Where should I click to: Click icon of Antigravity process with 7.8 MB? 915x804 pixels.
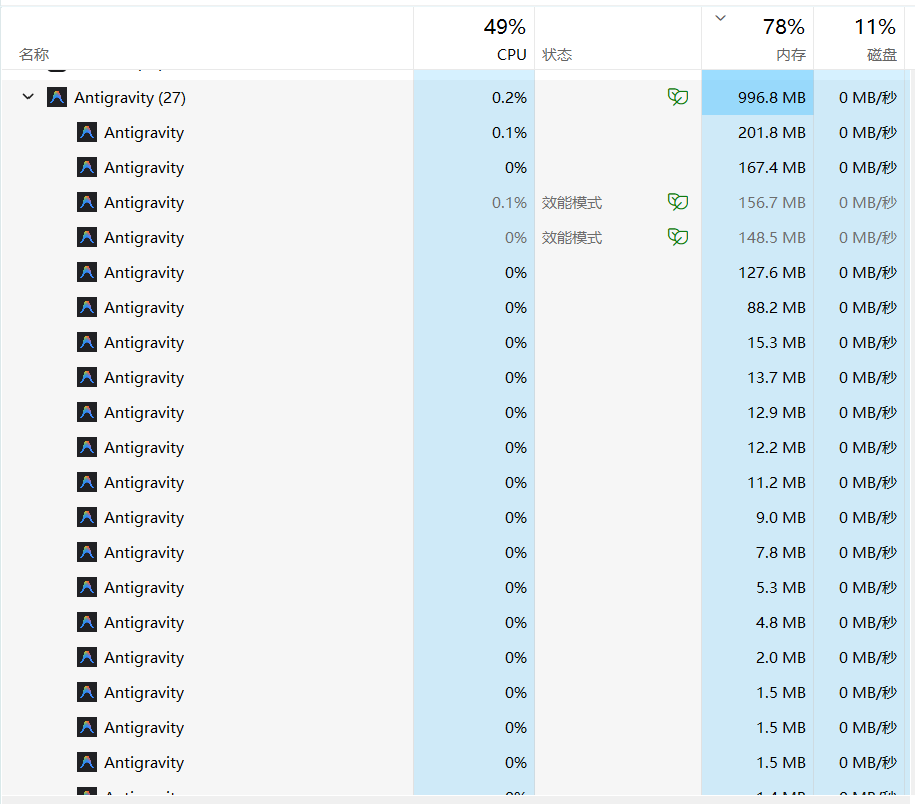point(87,552)
